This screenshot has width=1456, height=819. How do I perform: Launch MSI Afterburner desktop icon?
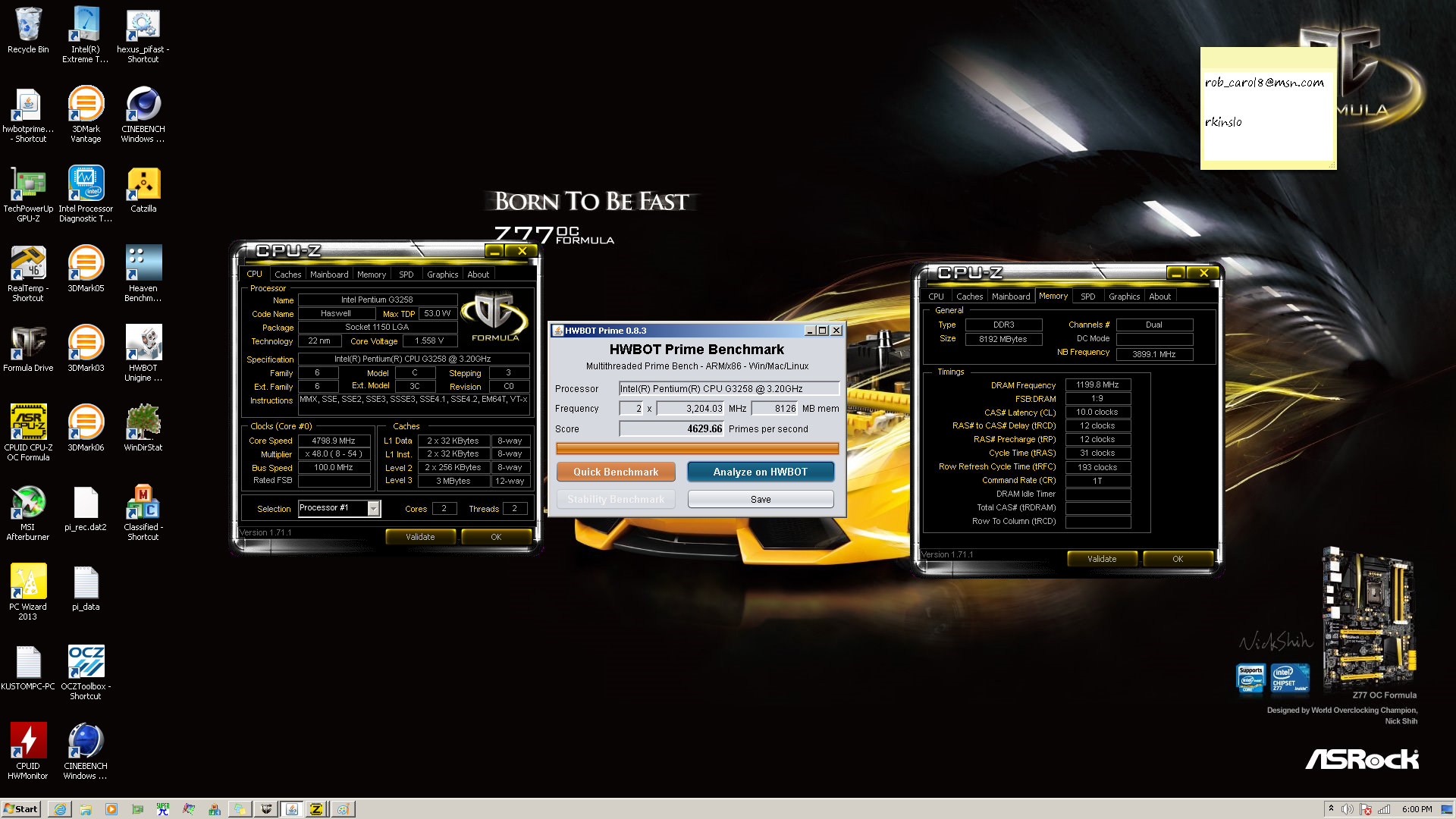(28, 513)
